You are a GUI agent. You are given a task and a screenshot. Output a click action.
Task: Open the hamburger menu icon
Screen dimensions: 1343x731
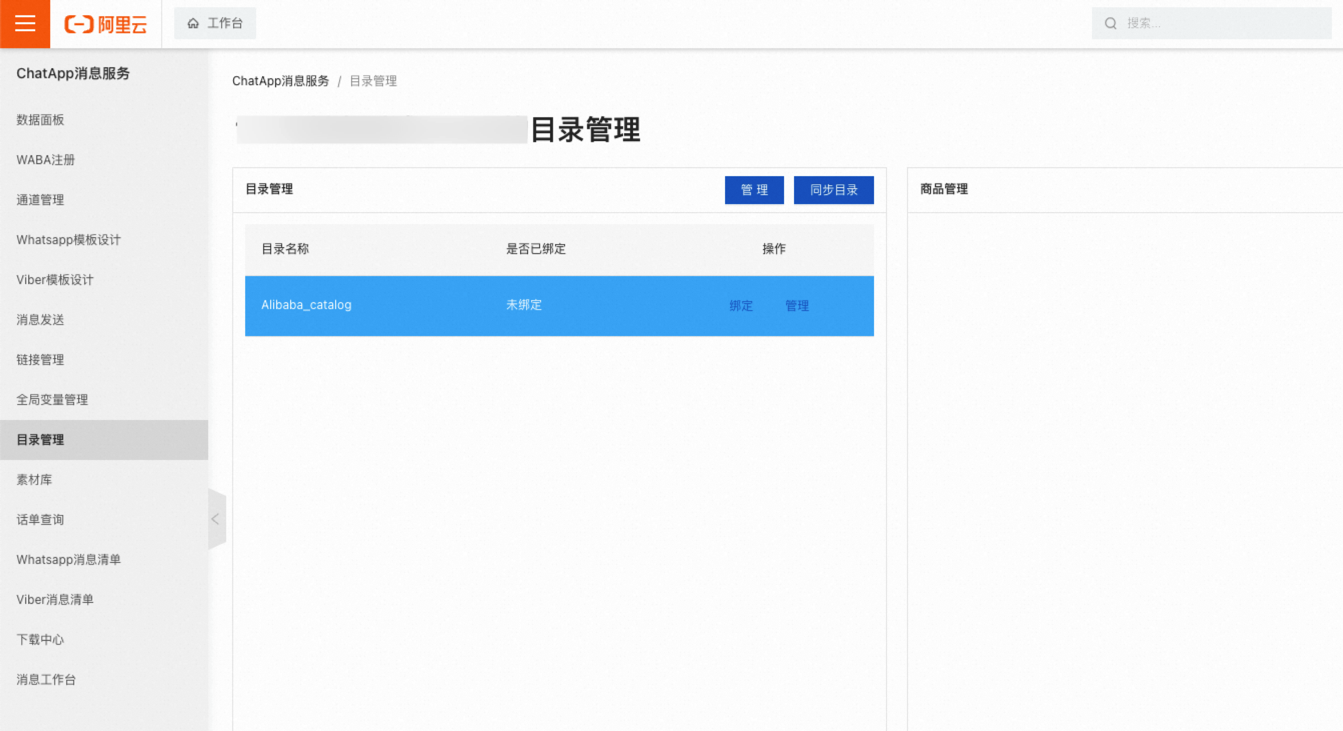pyautogui.click(x=25, y=24)
